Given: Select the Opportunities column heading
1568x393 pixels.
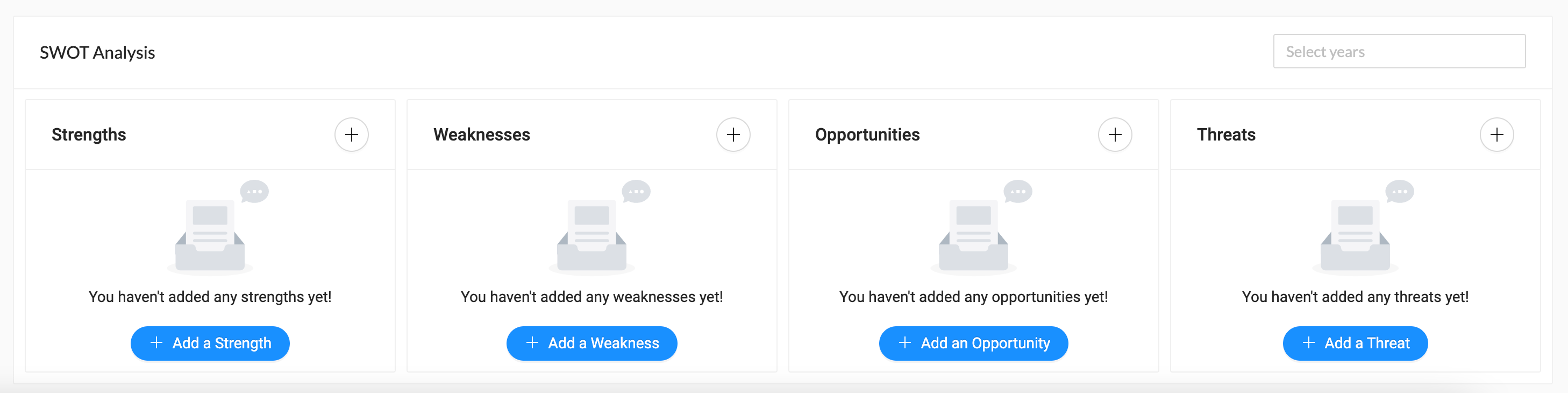Looking at the screenshot, I should point(867,135).
